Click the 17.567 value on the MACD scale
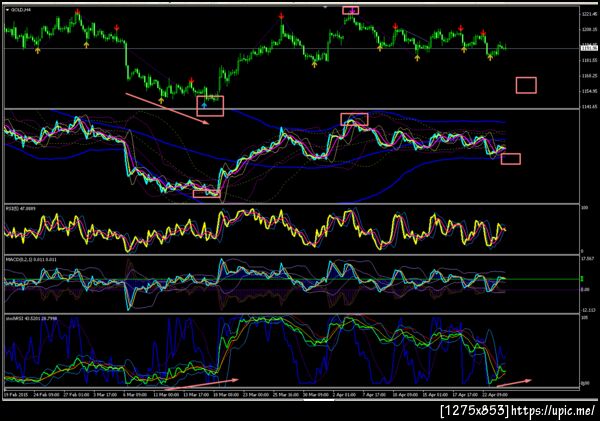Image resolution: width=600 pixels, height=421 pixels. click(x=588, y=259)
